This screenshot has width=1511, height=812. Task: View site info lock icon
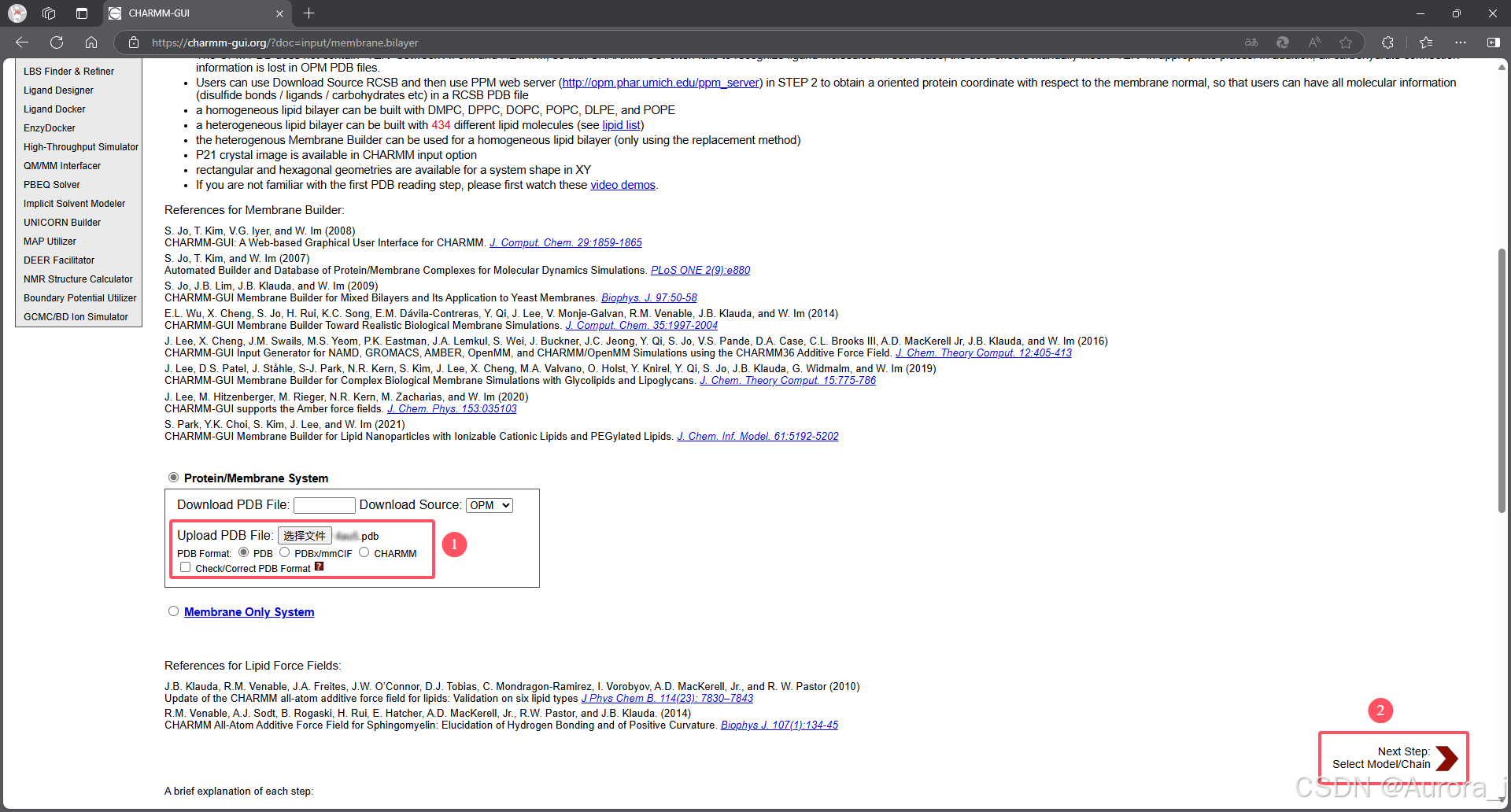pos(134,42)
